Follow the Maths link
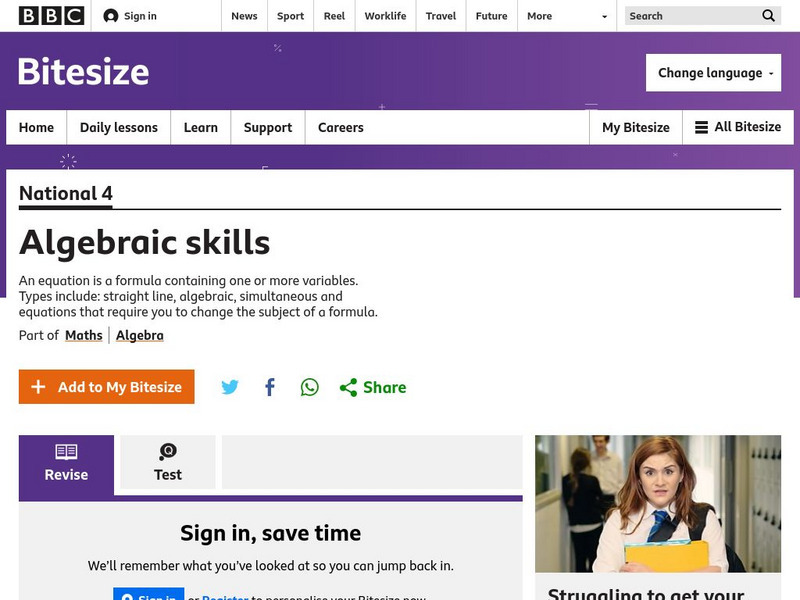The height and width of the screenshot is (600, 800). coord(84,335)
